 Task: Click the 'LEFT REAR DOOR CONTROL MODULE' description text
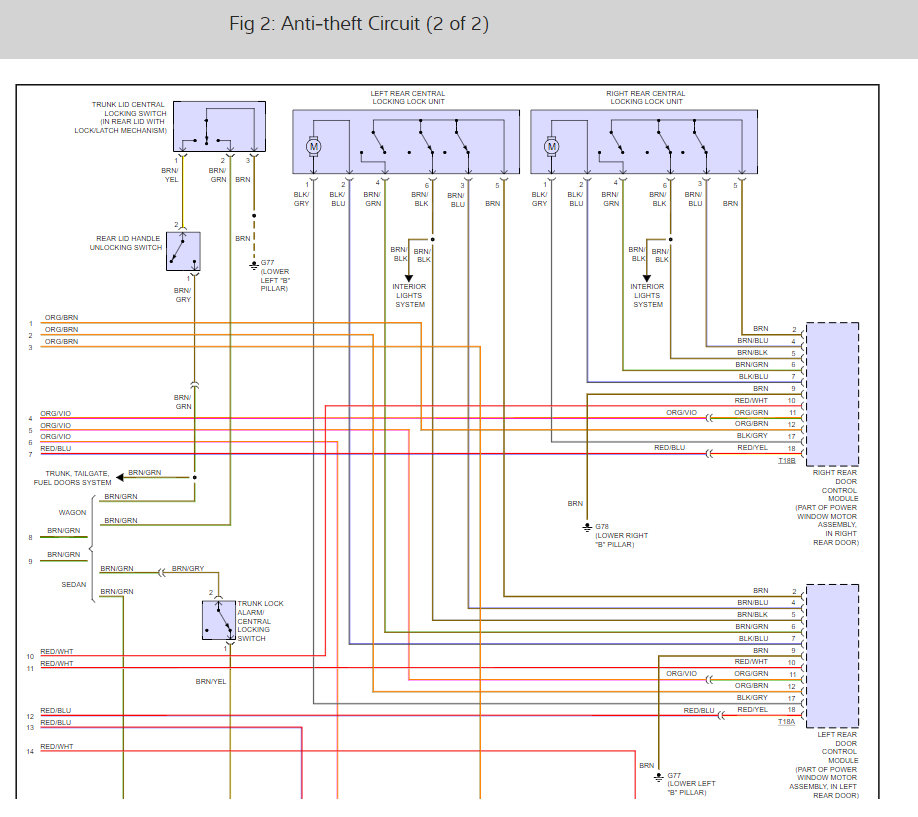tap(824, 765)
